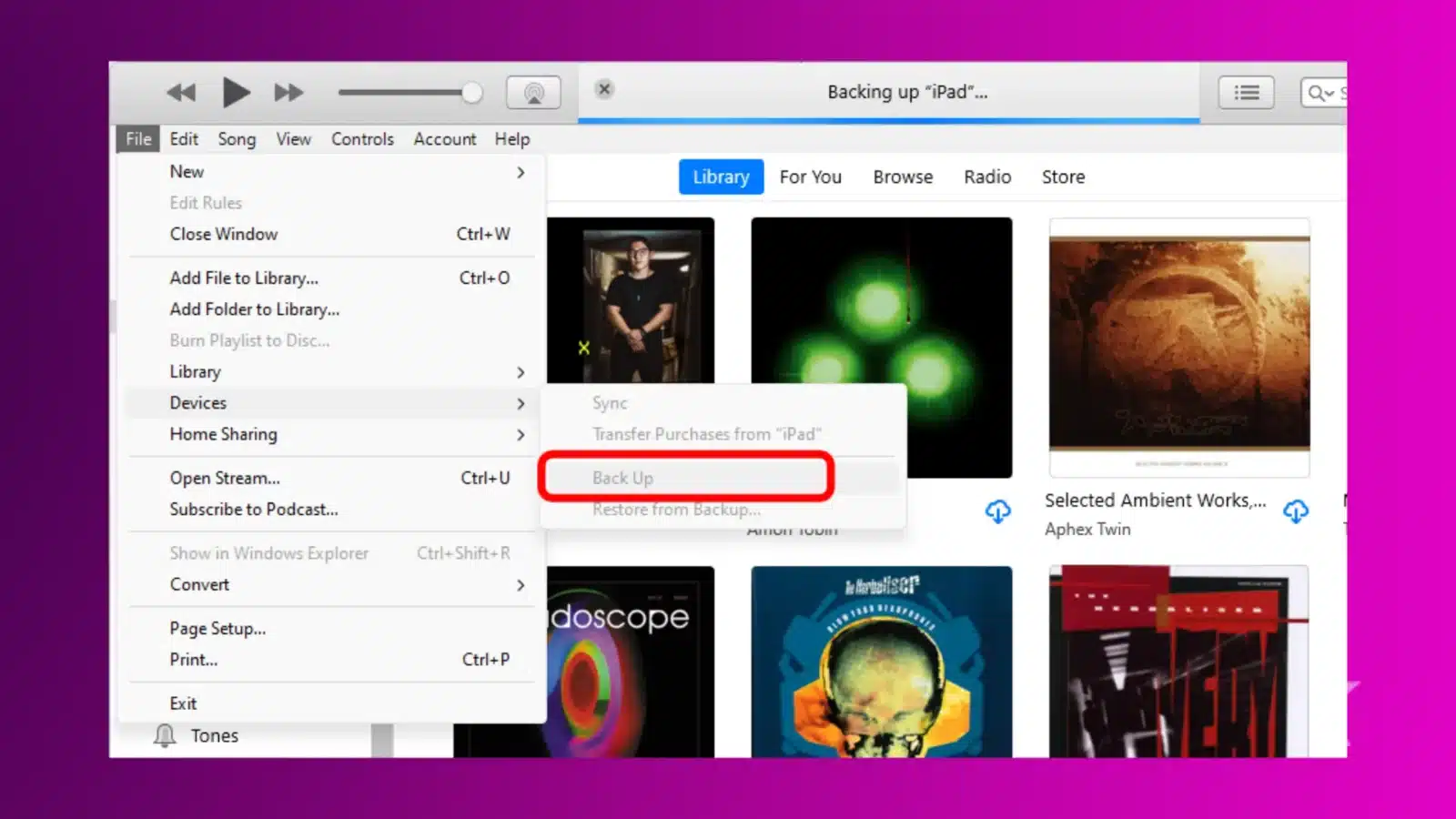Open the Up Next list button
This screenshot has width=1456, height=819.
coord(1247,92)
